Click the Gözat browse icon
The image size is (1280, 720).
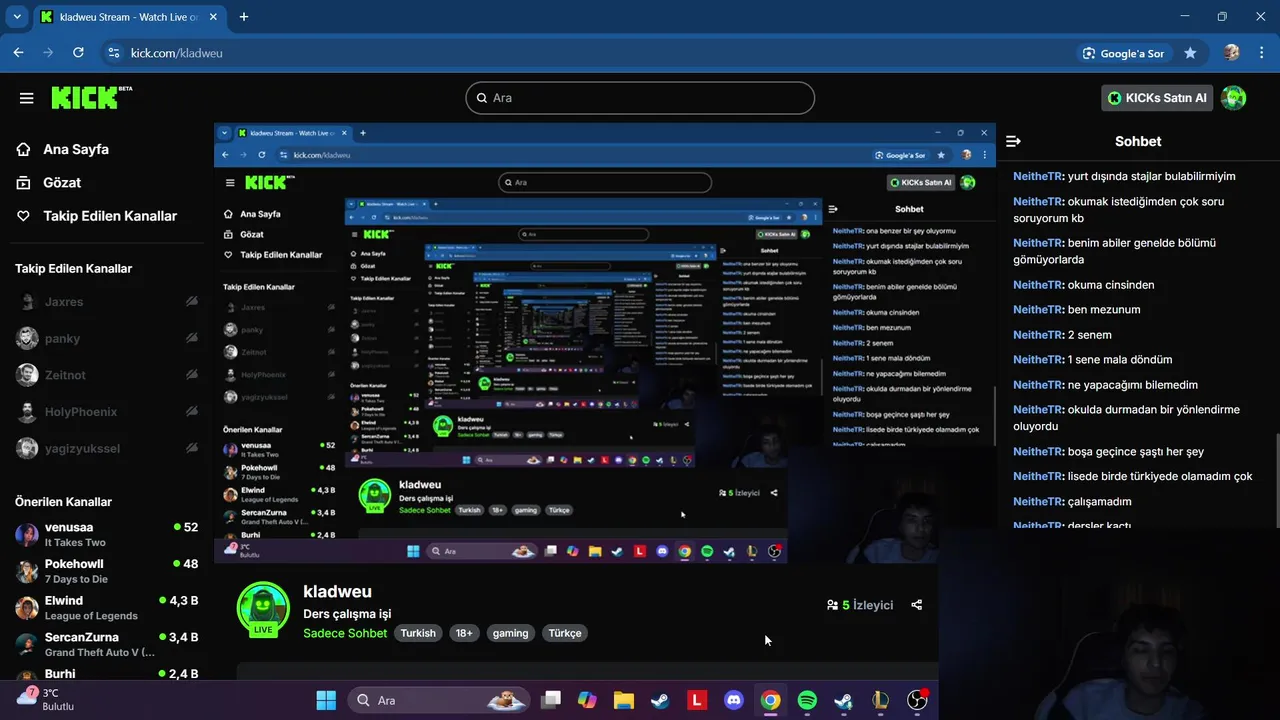[x=23, y=182]
